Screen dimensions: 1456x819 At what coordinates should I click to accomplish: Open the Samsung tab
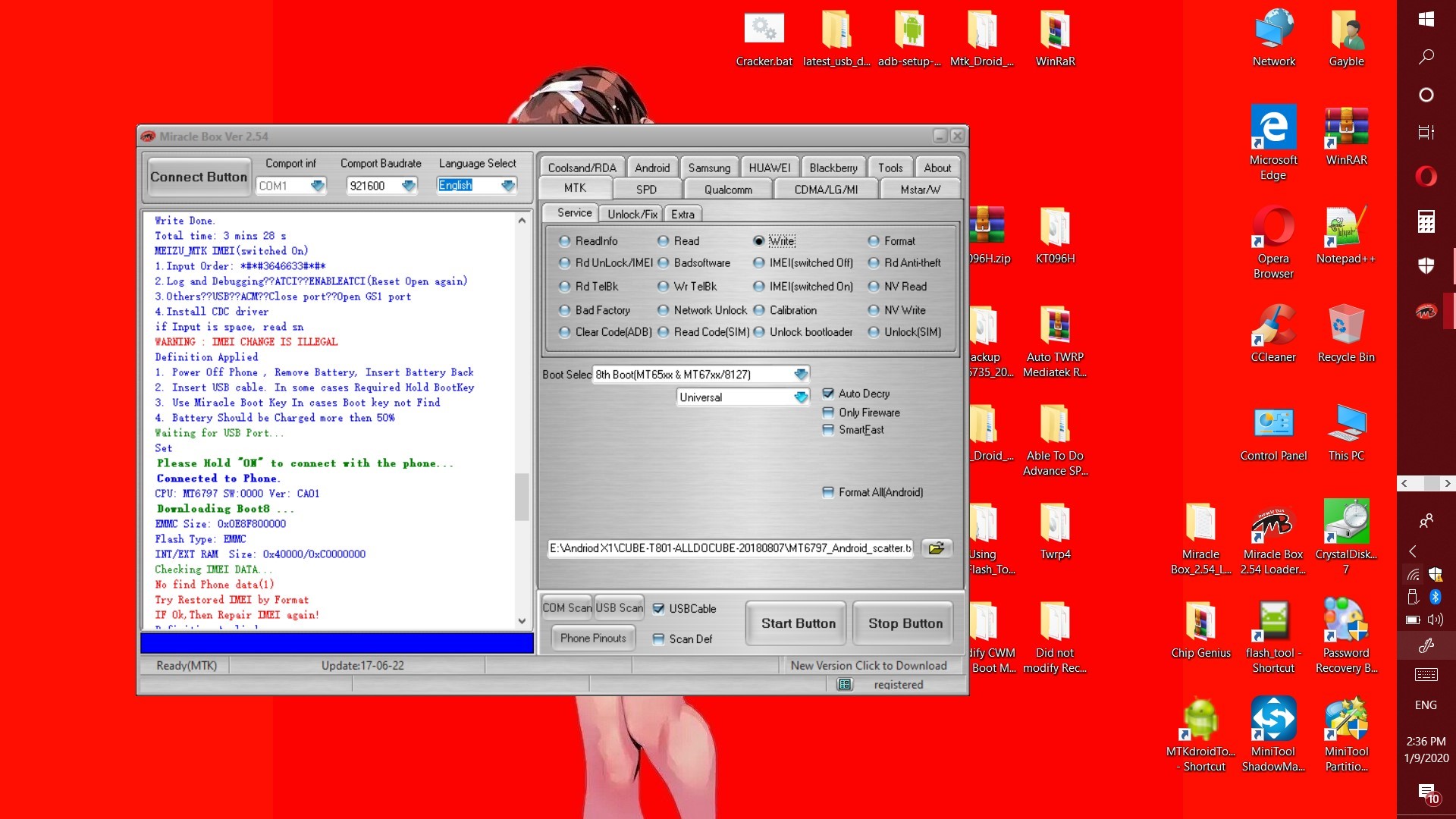click(709, 168)
